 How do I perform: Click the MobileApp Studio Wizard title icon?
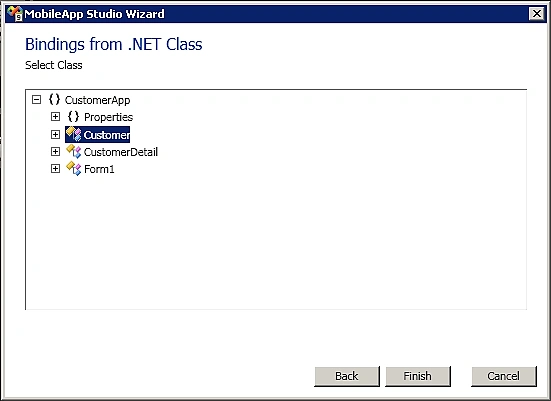click(14, 14)
